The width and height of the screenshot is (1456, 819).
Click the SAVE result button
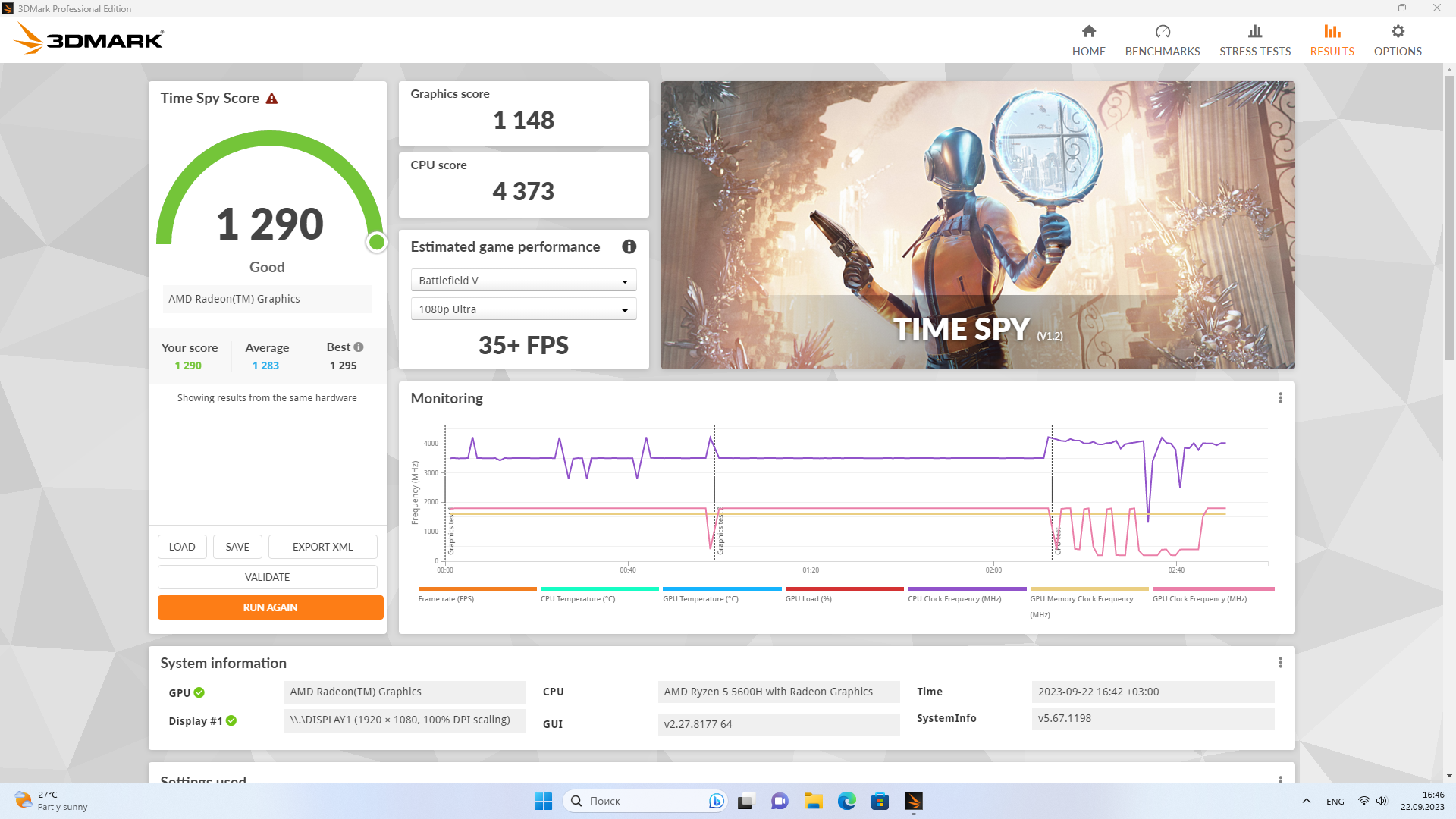[237, 546]
